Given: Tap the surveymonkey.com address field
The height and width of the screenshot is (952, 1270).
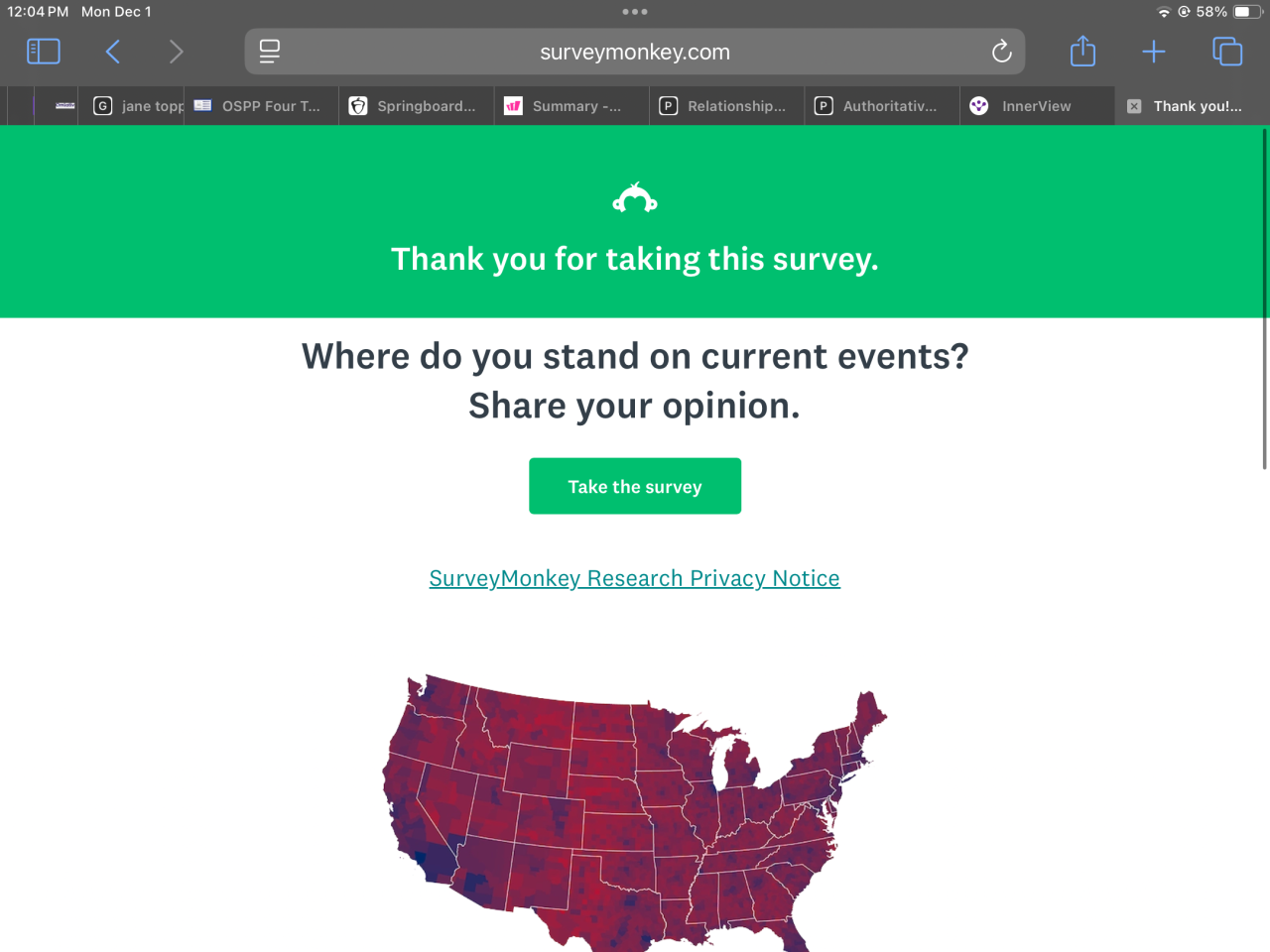Looking at the screenshot, I should point(635,52).
